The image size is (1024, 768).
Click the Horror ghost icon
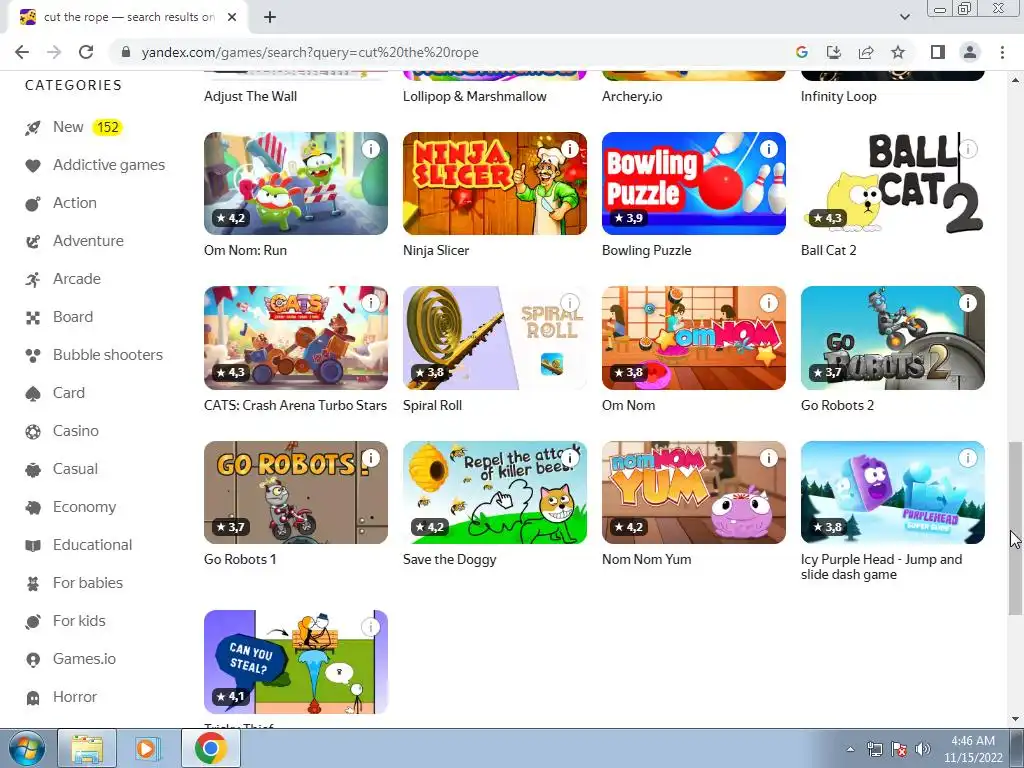(33, 697)
